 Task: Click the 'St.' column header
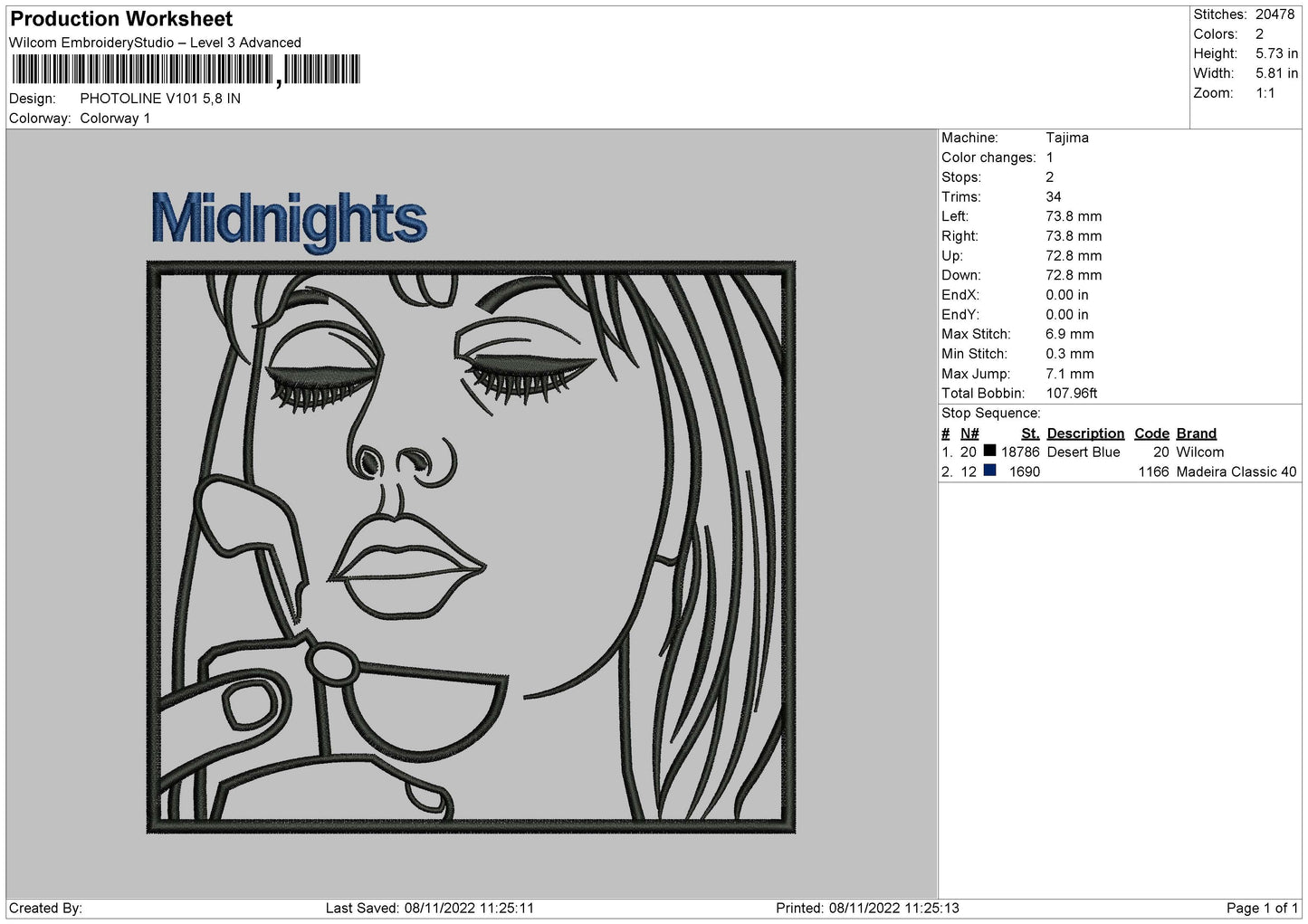click(1030, 433)
